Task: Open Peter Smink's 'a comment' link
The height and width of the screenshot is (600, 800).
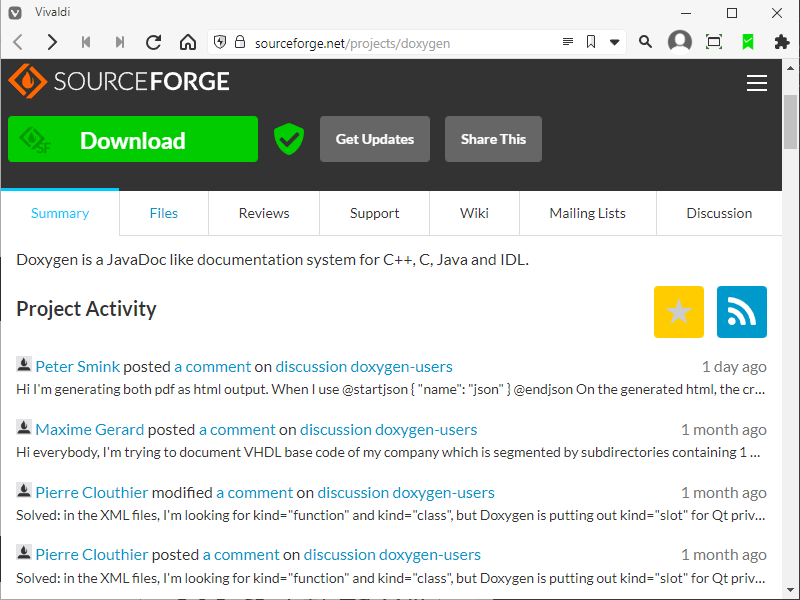Action: (213, 367)
